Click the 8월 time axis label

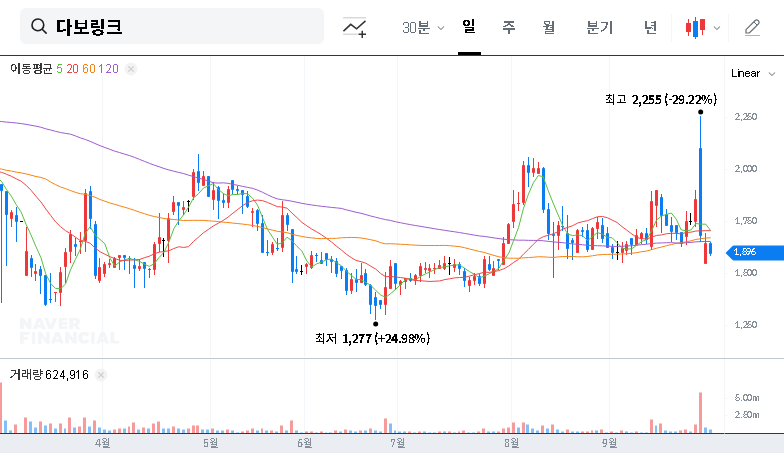point(512,443)
